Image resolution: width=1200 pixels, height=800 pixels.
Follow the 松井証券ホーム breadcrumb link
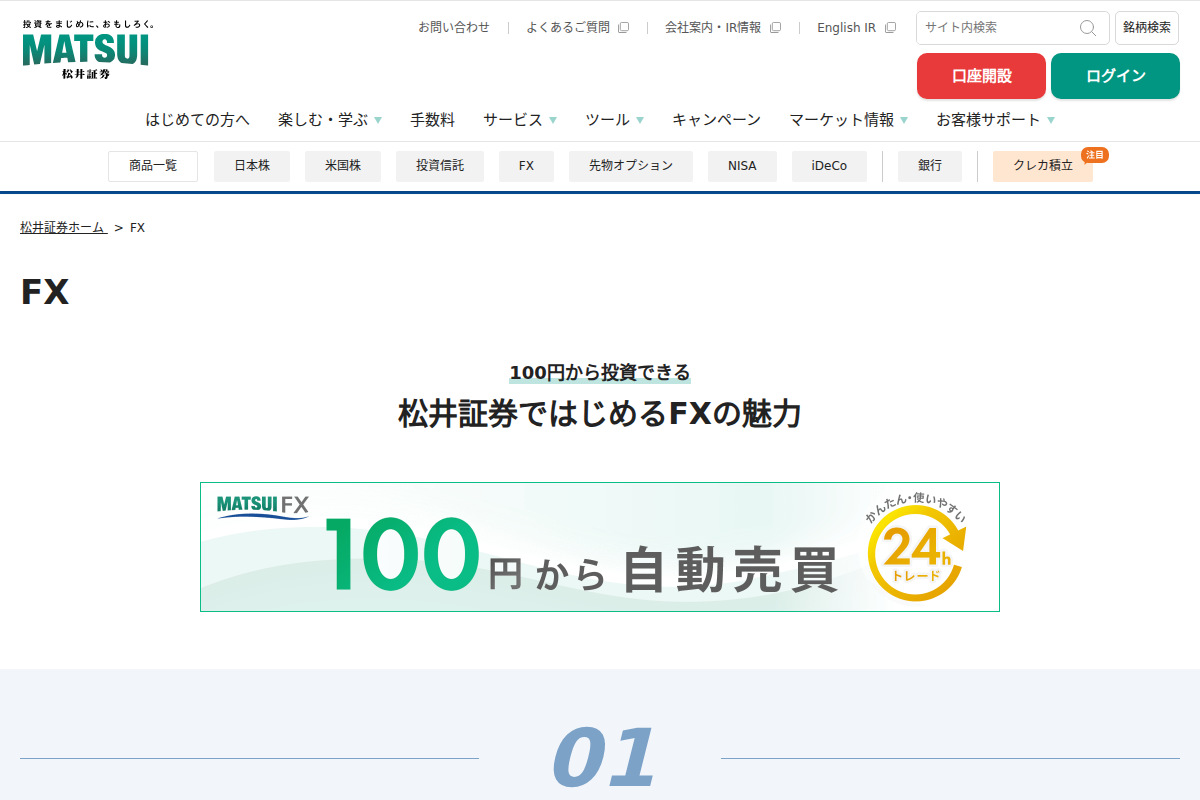coord(62,227)
